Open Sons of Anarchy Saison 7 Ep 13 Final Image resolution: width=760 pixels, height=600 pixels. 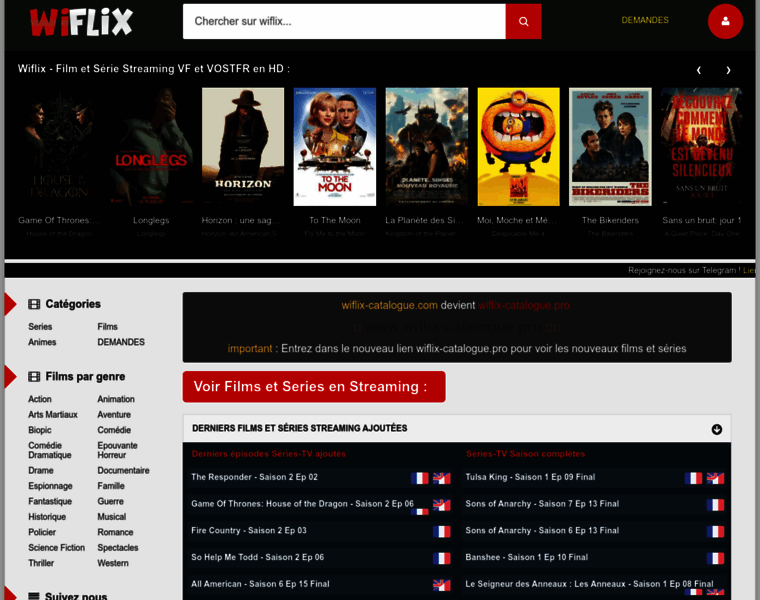tap(542, 504)
